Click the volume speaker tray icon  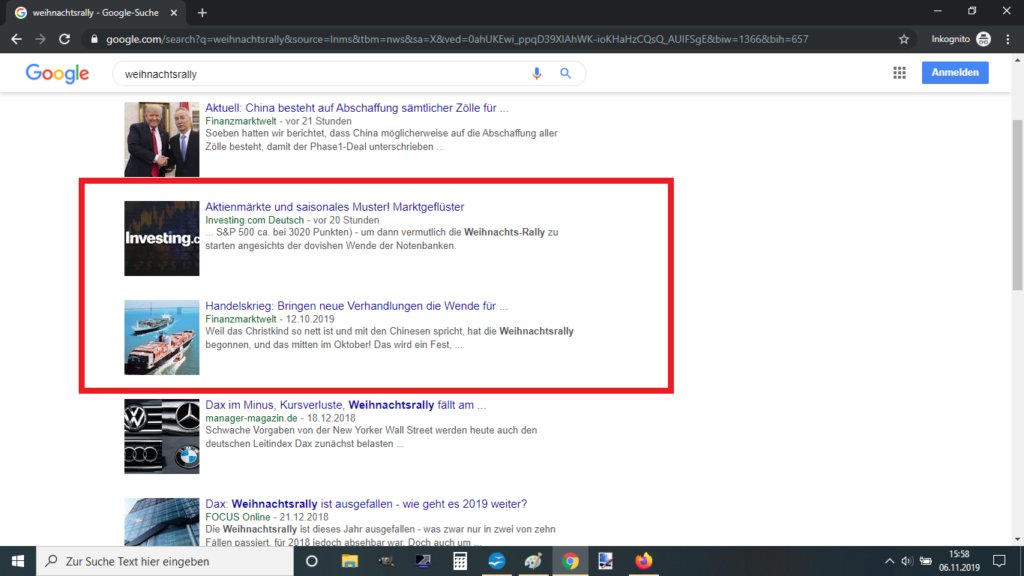click(906, 561)
